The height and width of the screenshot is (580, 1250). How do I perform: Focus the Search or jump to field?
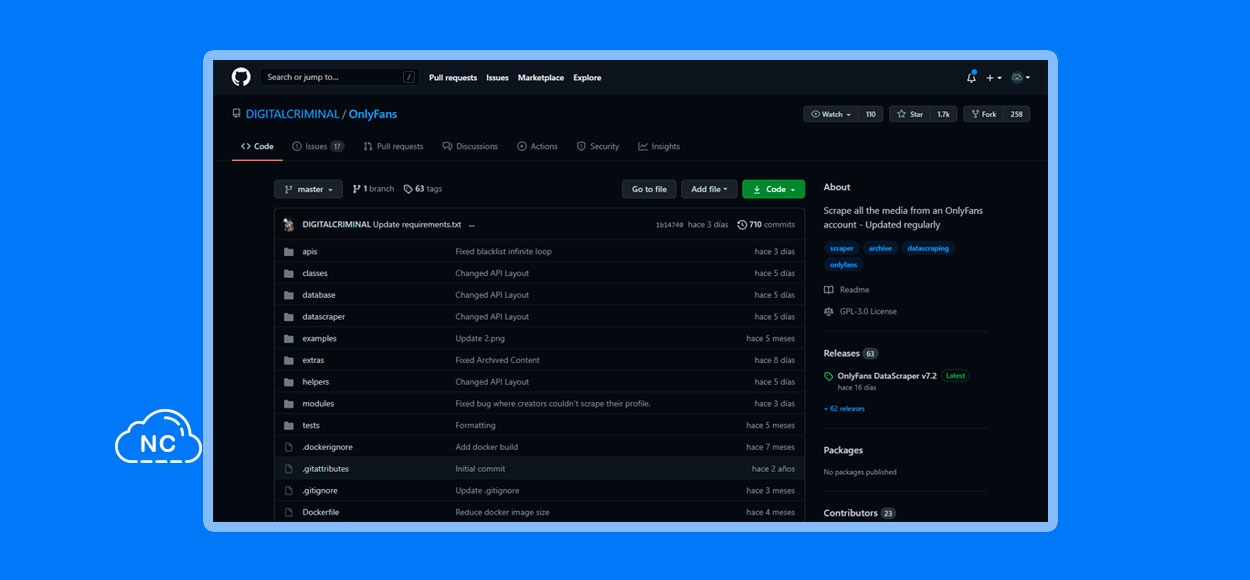tap(339, 77)
